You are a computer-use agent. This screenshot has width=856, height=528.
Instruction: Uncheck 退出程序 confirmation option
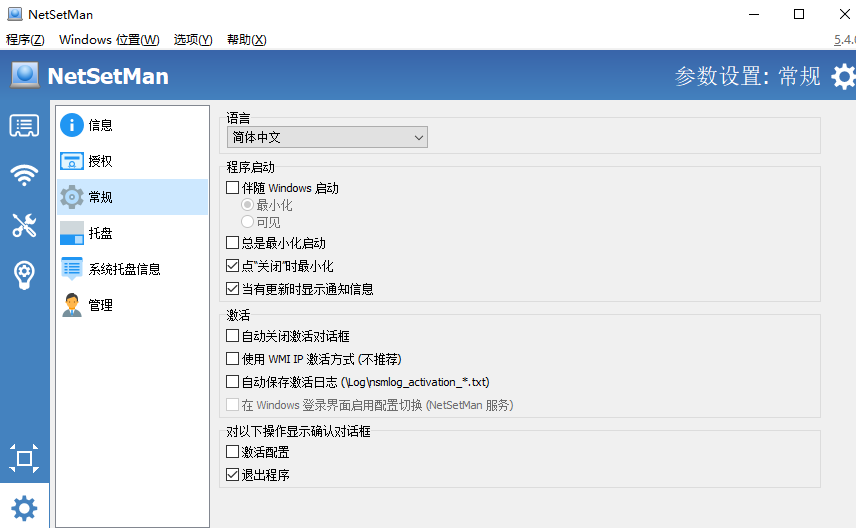233,475
